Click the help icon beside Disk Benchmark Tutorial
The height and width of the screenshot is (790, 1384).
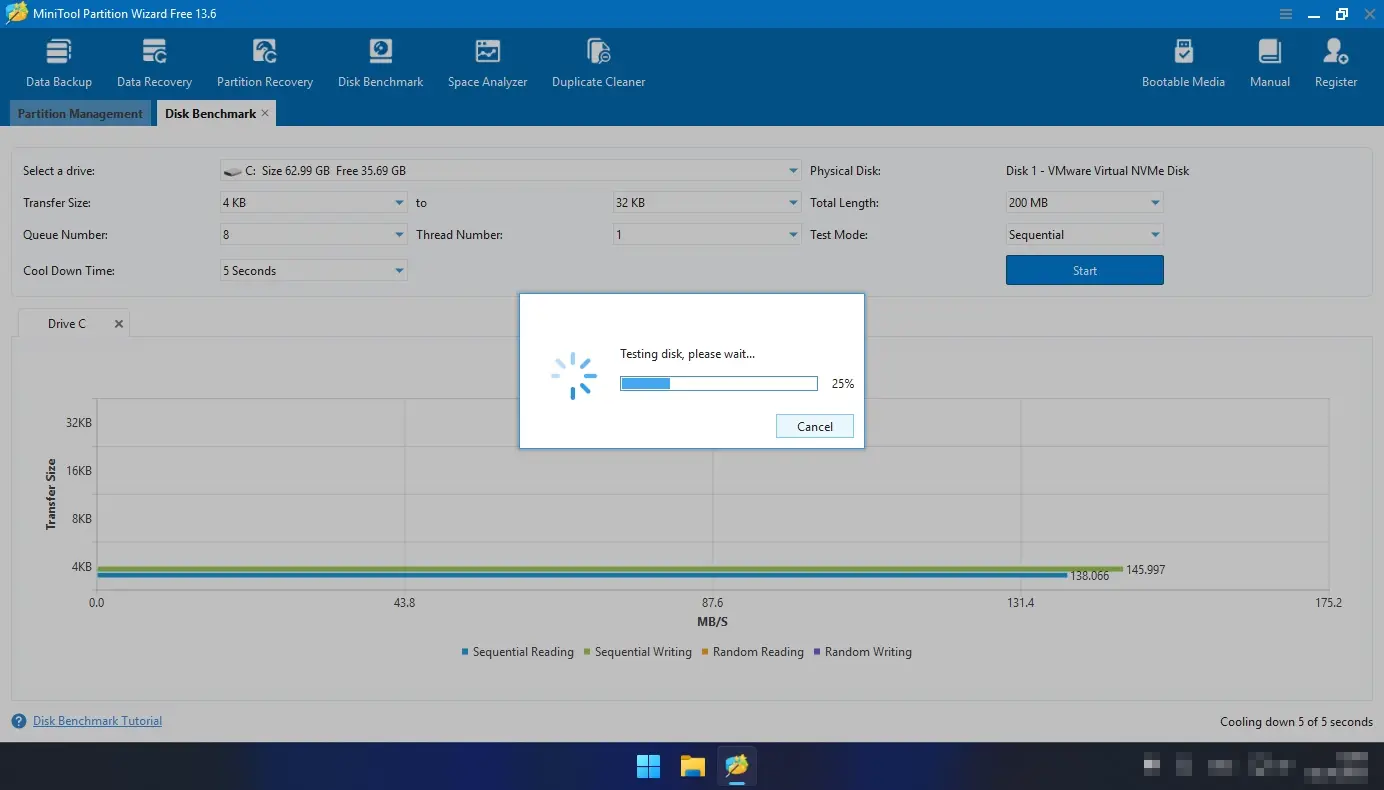19,721
